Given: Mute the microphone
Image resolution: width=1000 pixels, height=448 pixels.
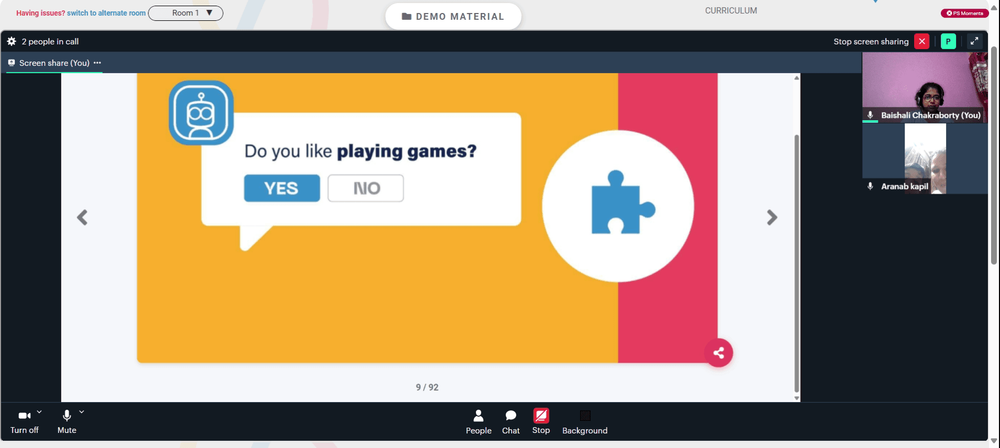Looking at the screenshot, I should 66,421.
